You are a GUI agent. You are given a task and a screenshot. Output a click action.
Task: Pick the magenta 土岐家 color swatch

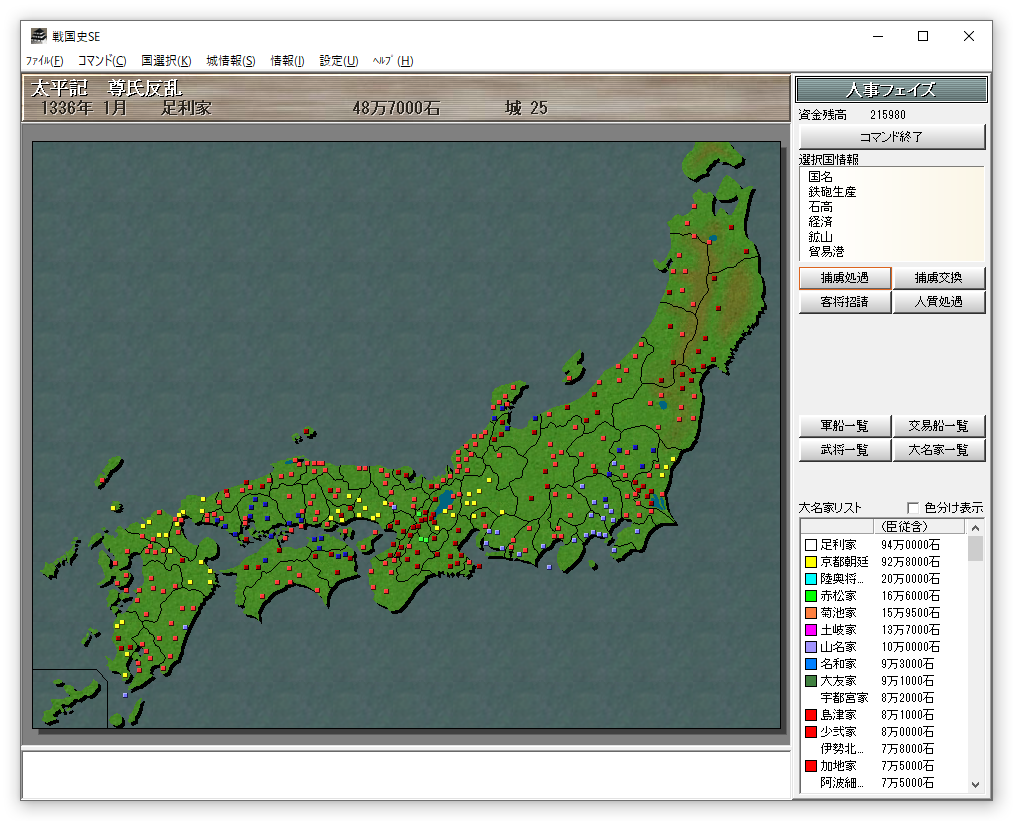pyautogui.click(x=811, y=630)
